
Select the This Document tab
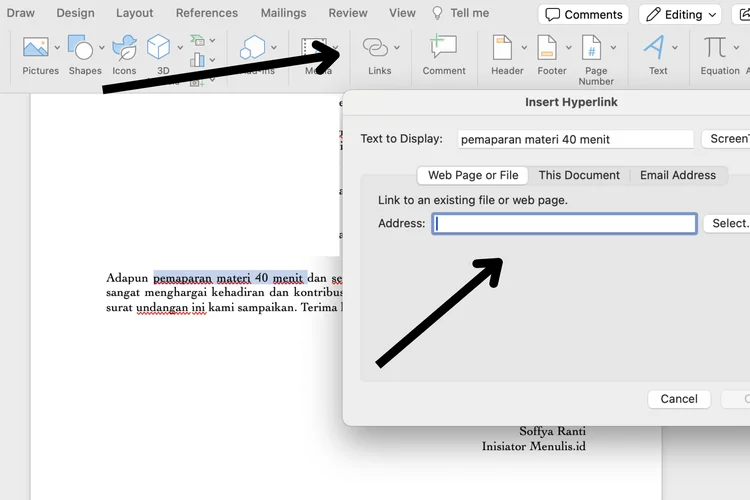click(x=579, y=175)
